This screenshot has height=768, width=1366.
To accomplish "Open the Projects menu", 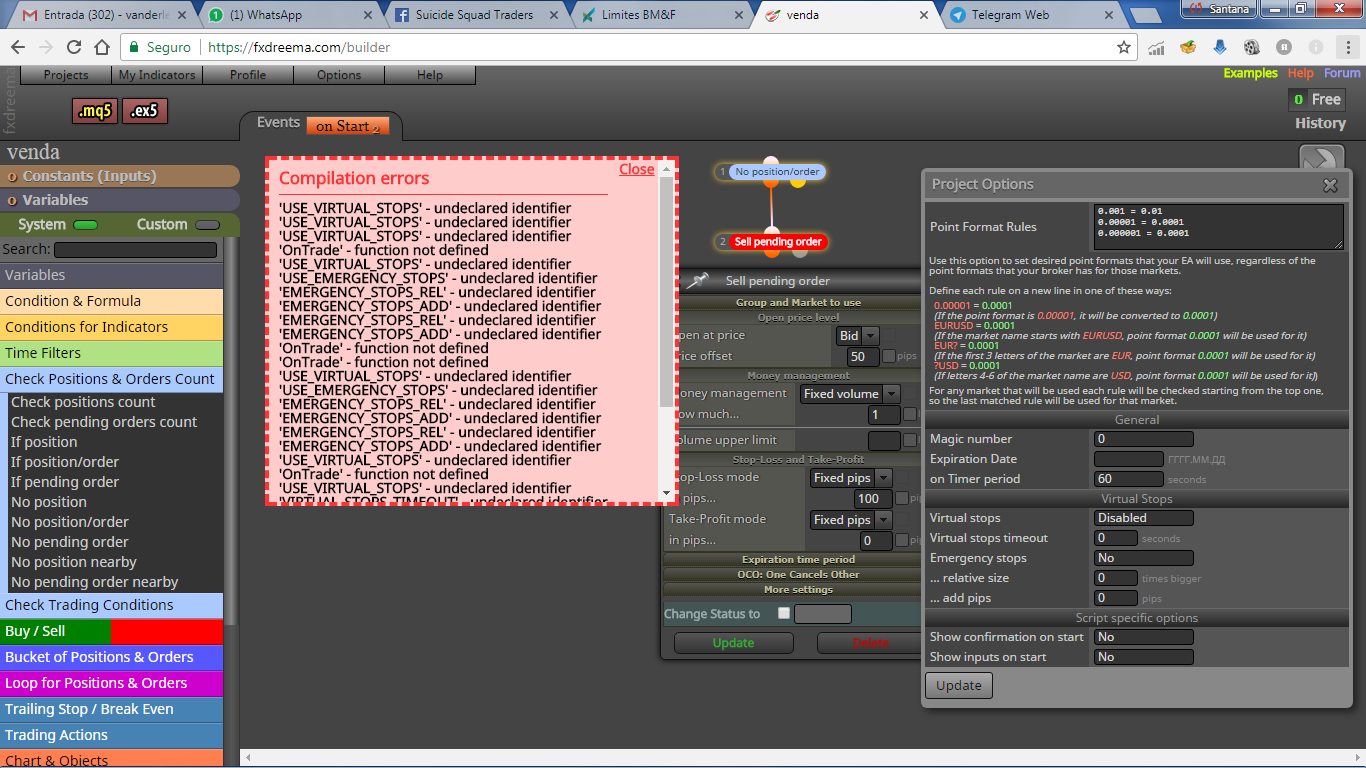I will coord(66,75).
